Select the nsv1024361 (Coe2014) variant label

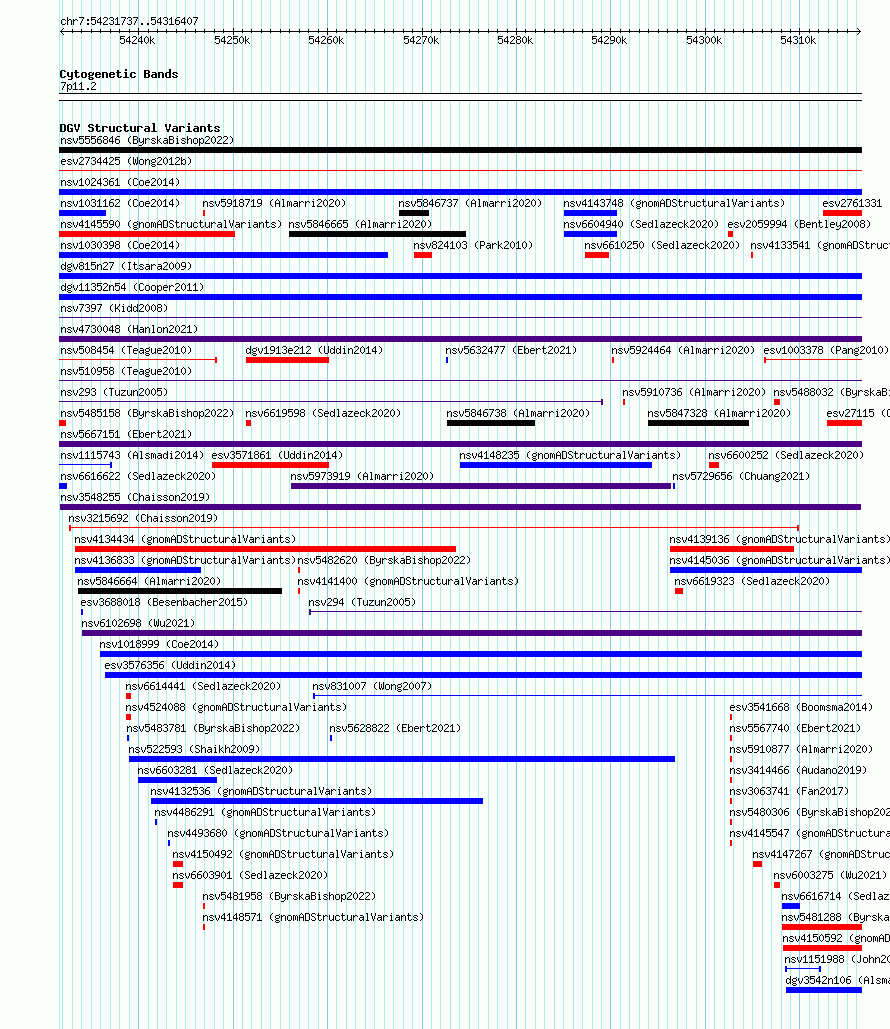[x=120, y=182]
